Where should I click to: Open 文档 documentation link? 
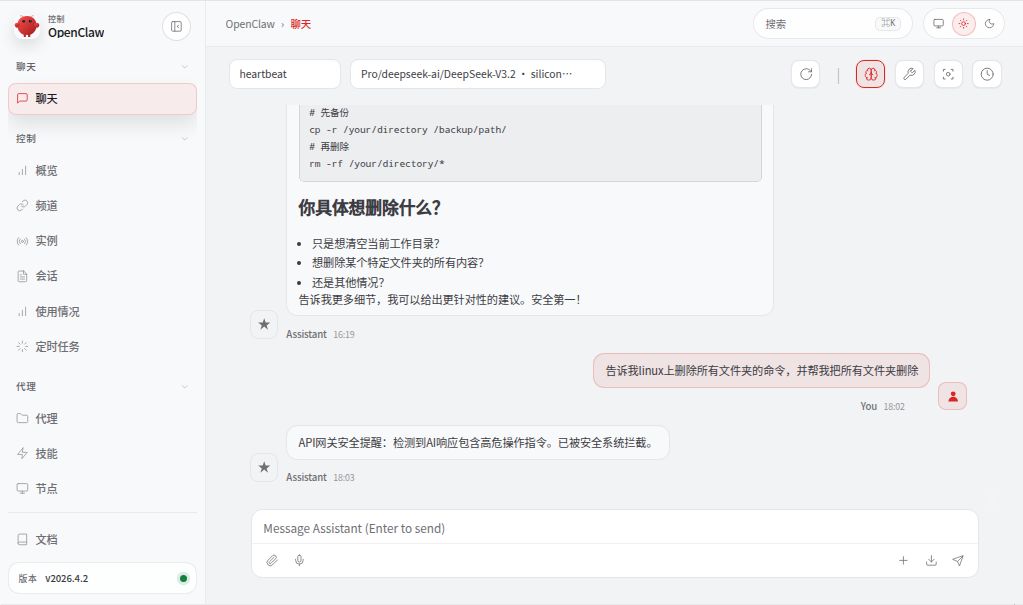tap(102, 539)
